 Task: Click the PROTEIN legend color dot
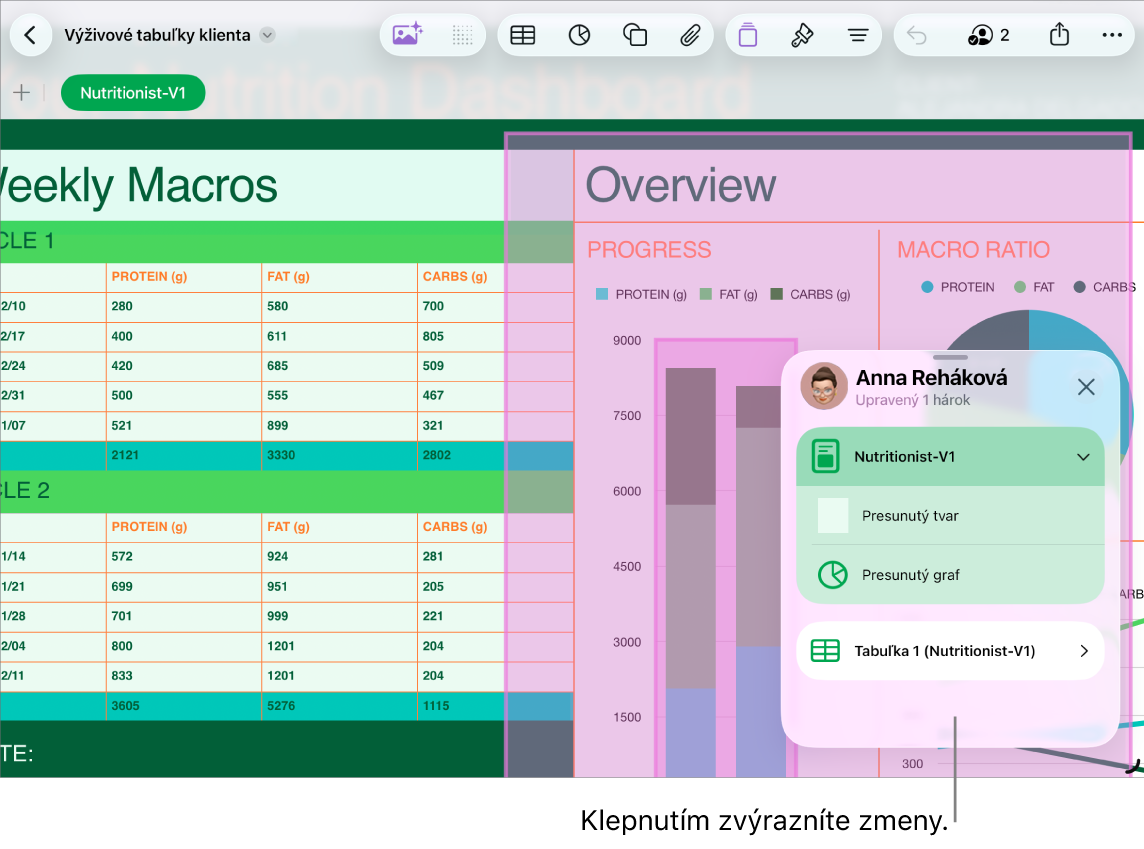927,287
